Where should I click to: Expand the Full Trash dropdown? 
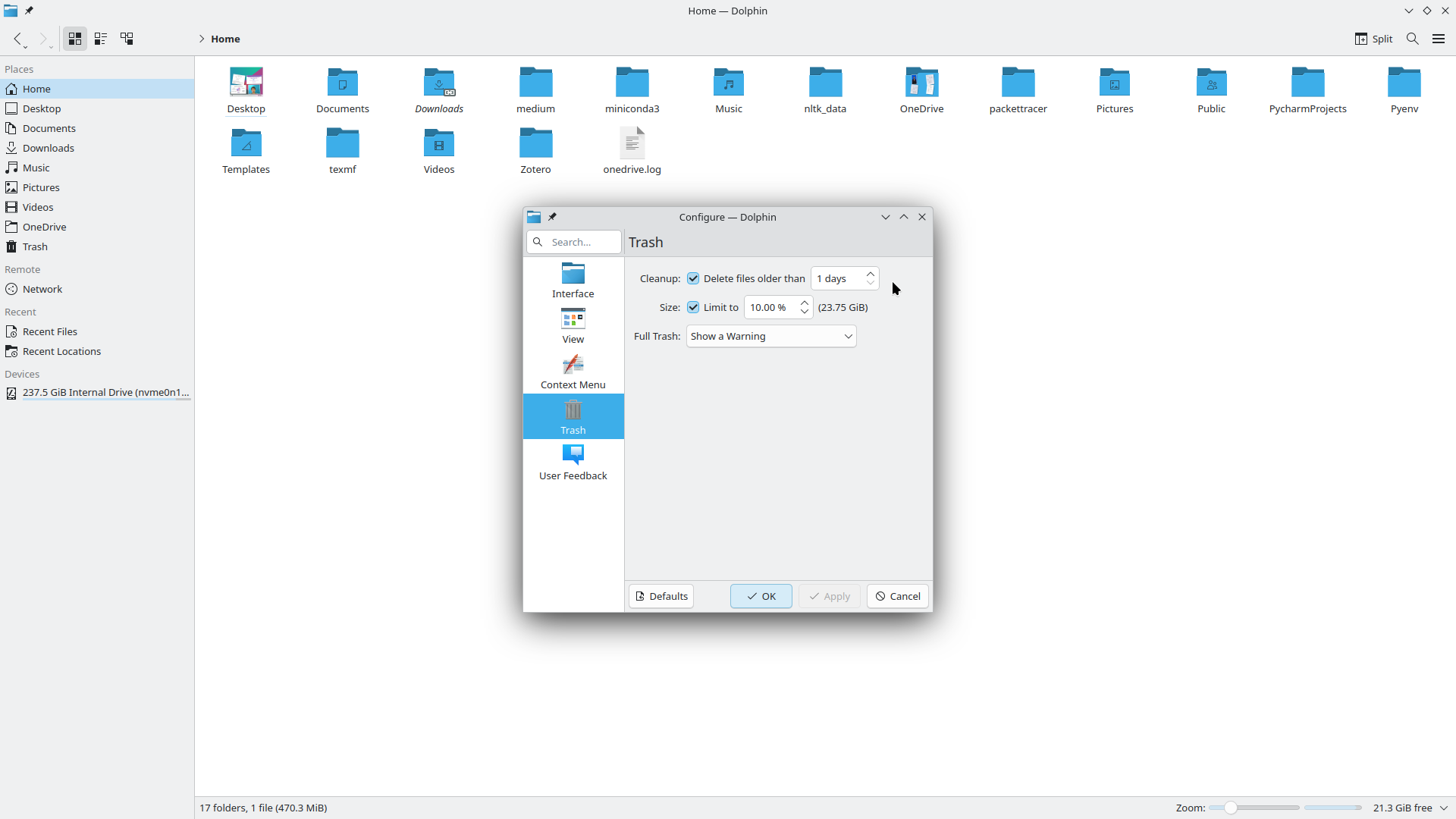pos(770,337)
